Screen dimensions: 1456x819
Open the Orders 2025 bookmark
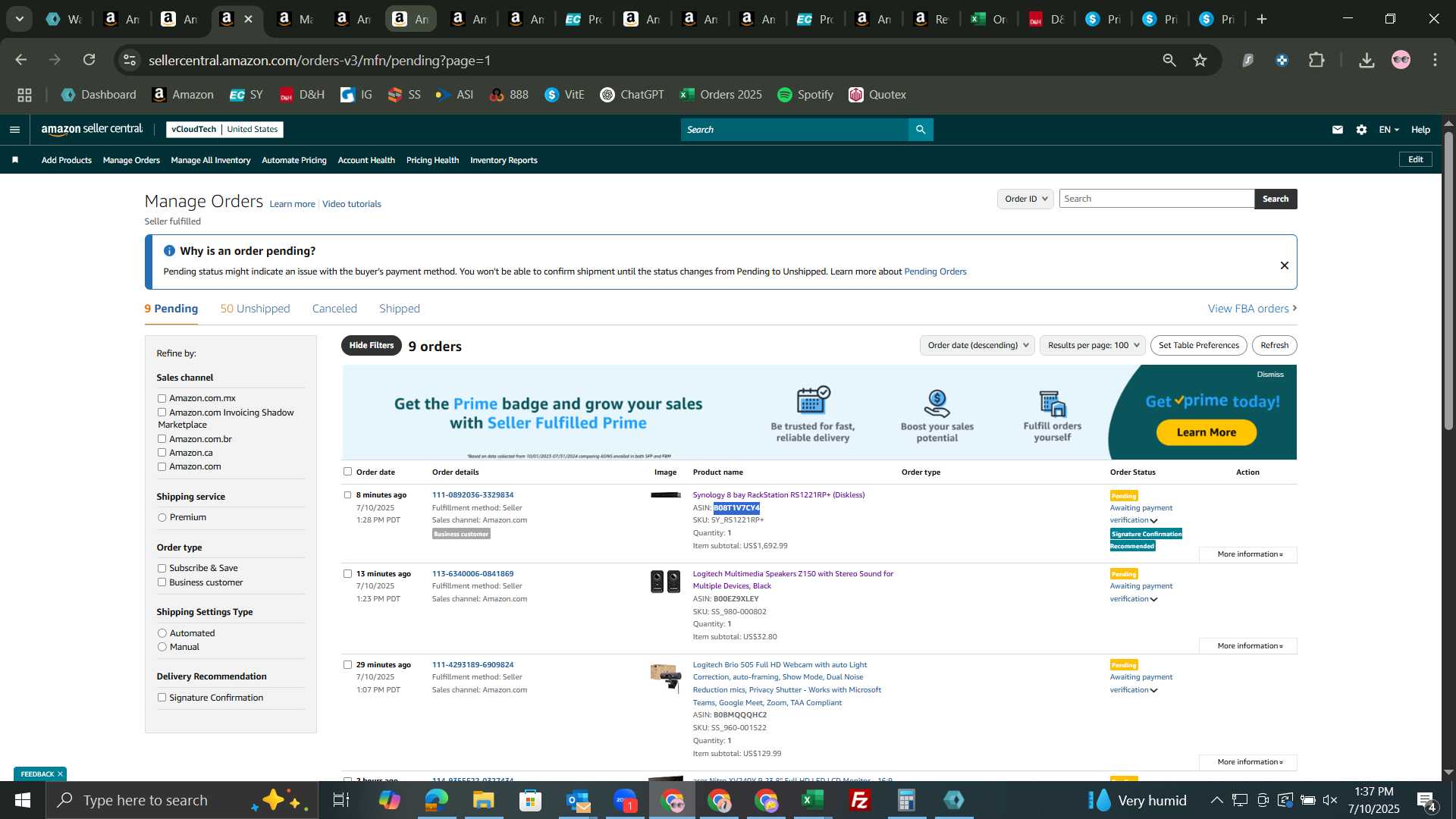(x=721, y=95)
